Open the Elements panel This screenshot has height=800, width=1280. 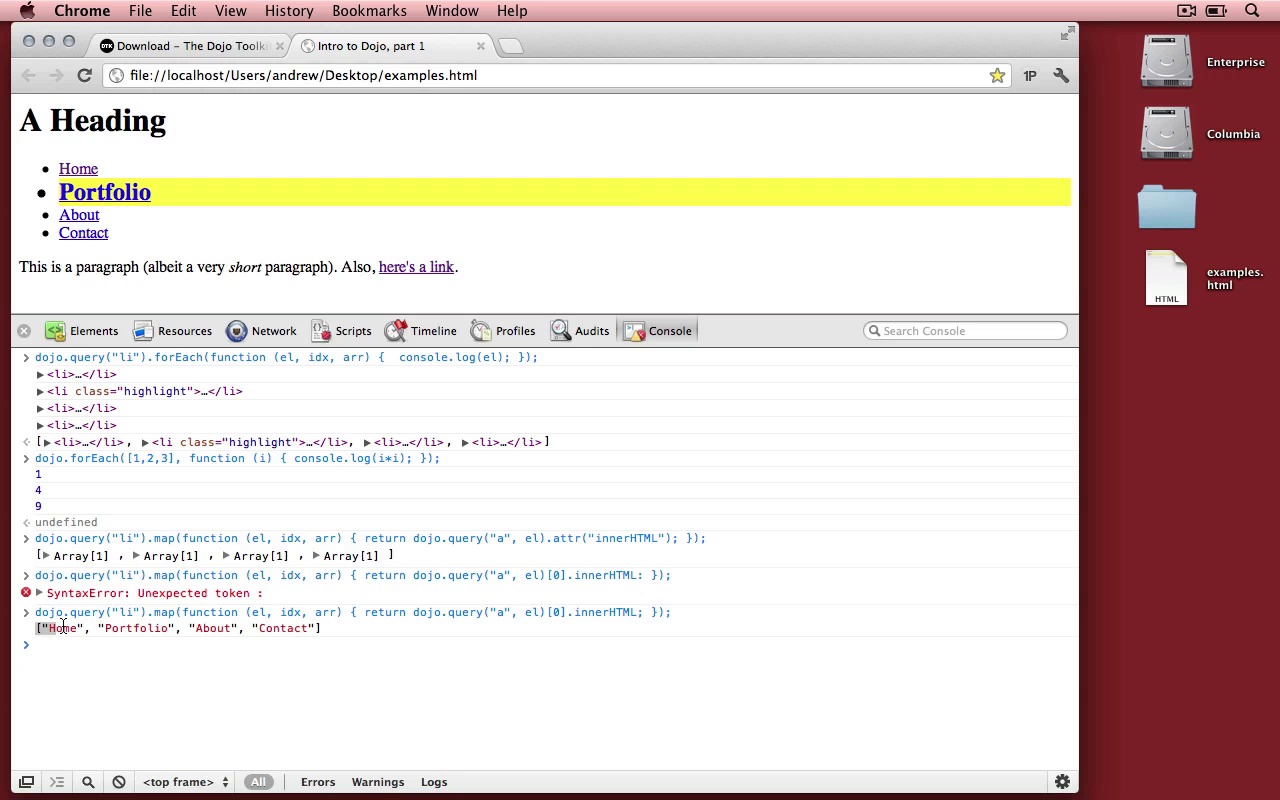tap(82, 331)
